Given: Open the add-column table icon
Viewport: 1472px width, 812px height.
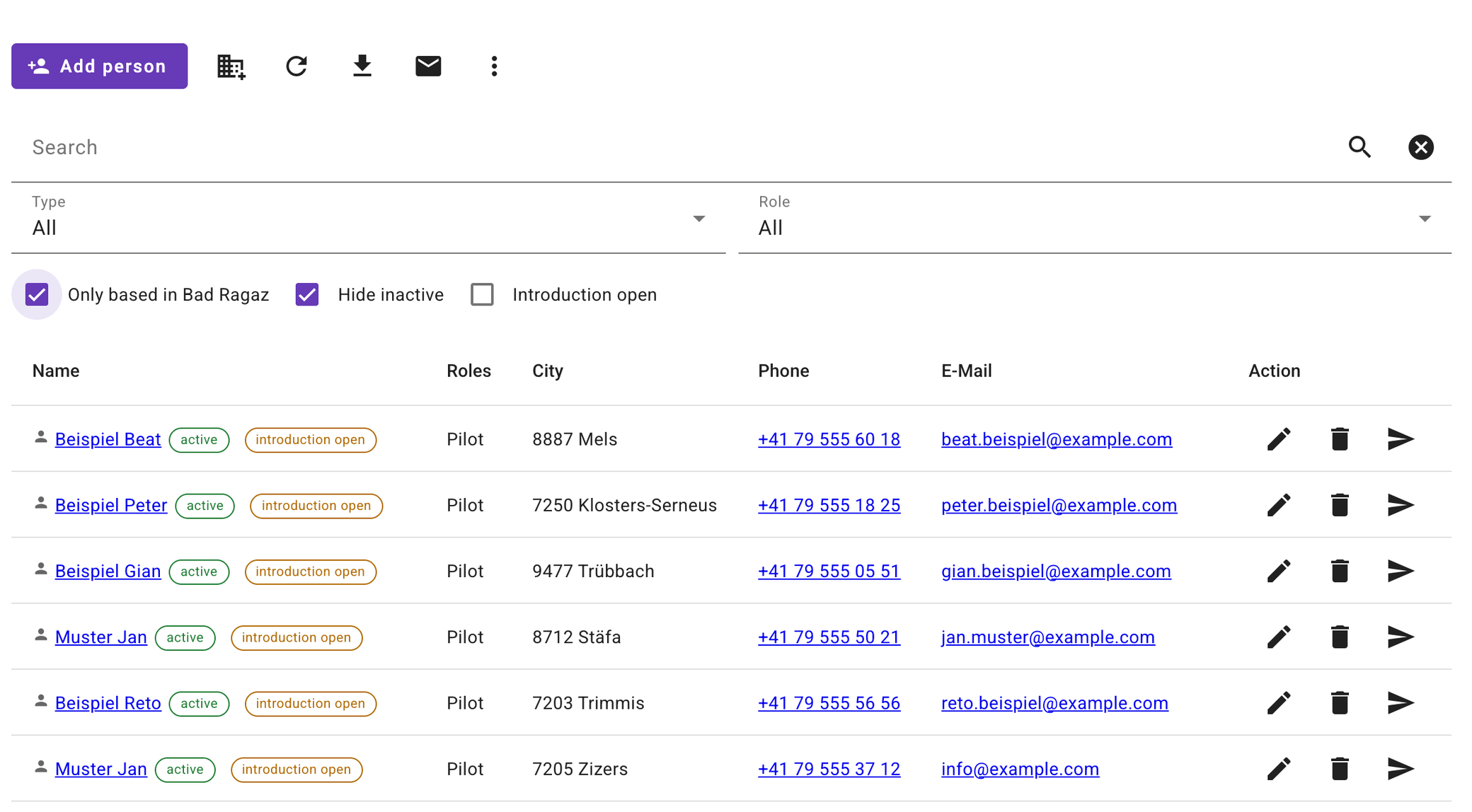Looking at the screenshot, I should 231,66.
